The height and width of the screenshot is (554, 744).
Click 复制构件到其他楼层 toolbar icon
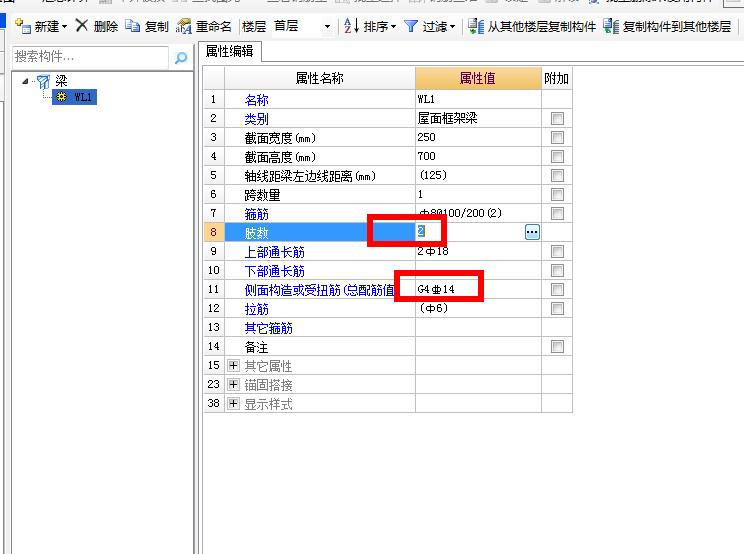coord(611,26)
